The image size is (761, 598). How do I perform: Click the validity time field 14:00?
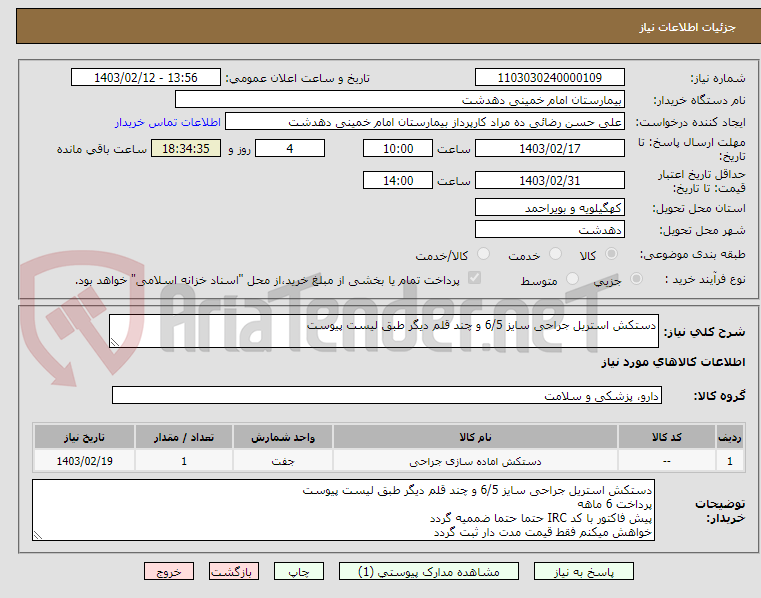(x=397, y=180)
